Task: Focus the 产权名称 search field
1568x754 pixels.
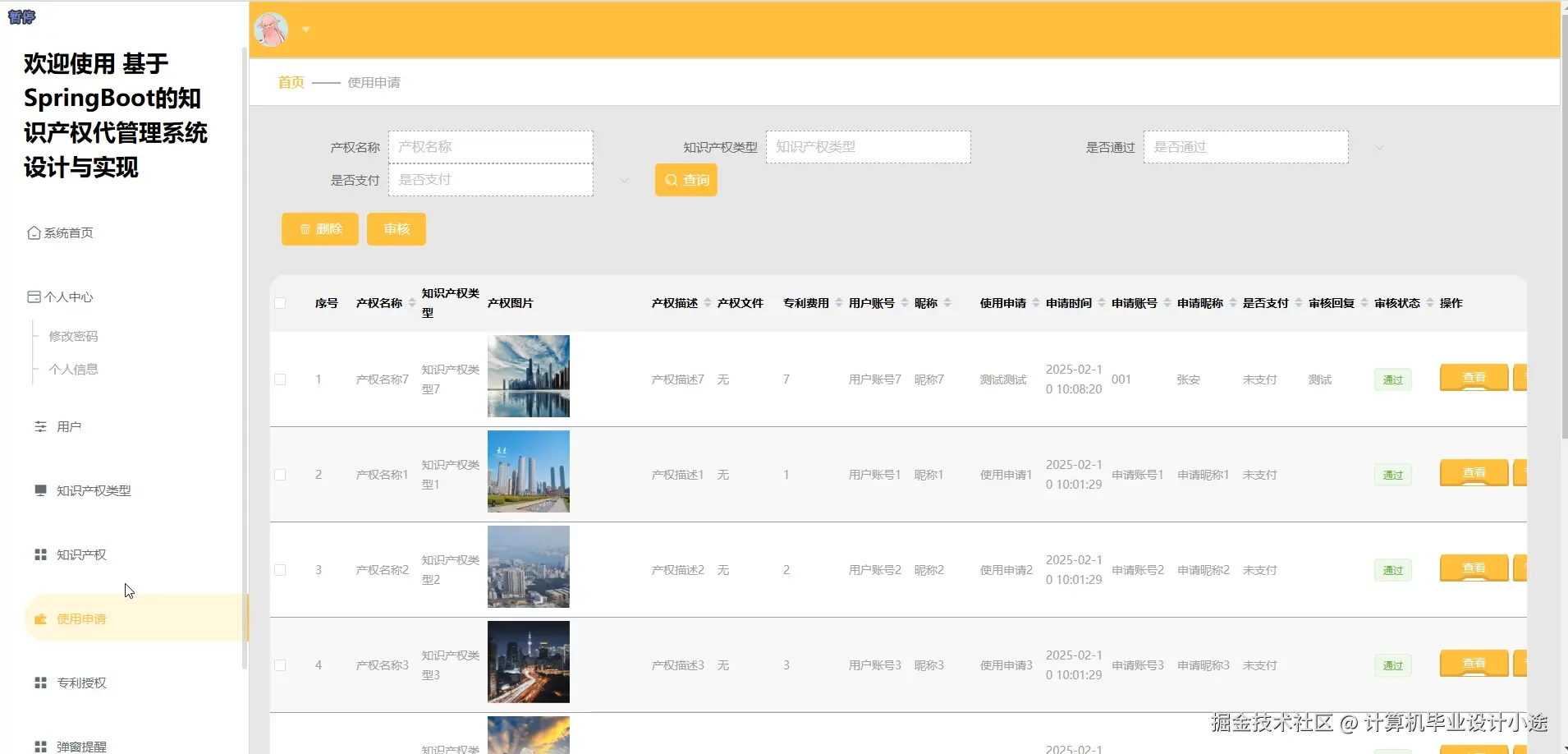Action: [x=491, y=147]
